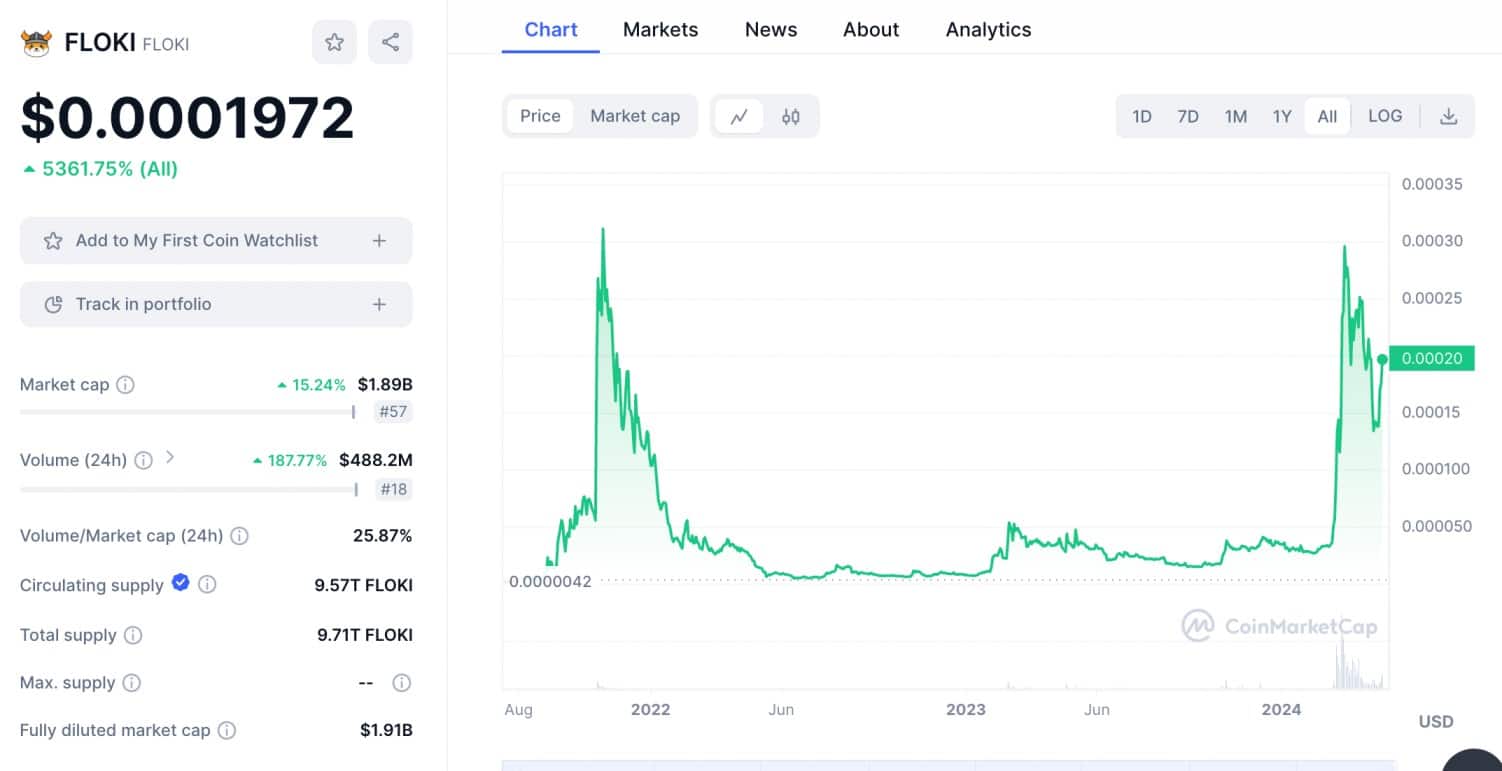Star FLOKI as a favorite
This screenshot has height=771, width=1502.
point(334,42)
